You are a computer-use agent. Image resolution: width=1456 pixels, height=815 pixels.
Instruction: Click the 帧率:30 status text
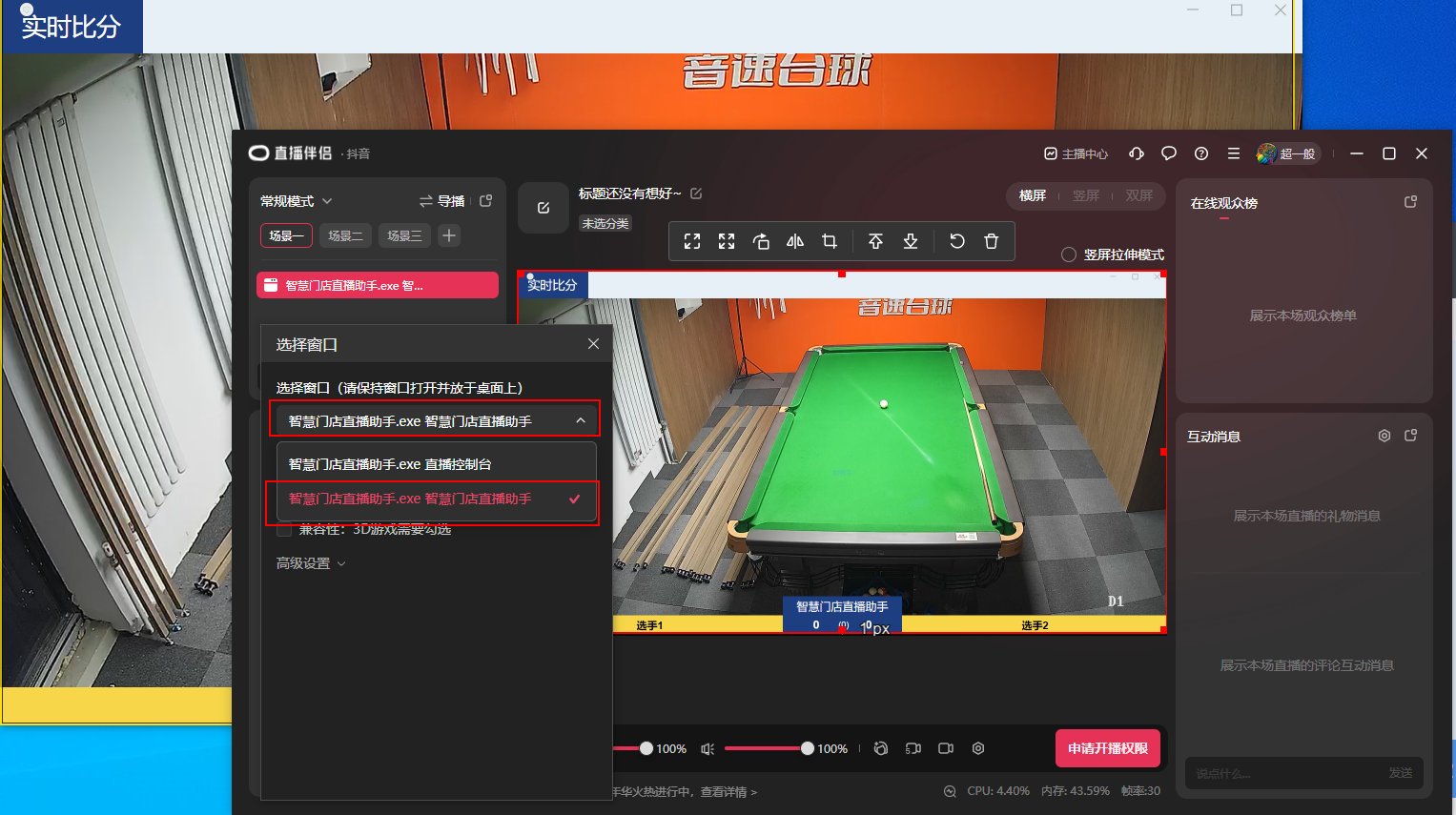tap(1140, 791)
